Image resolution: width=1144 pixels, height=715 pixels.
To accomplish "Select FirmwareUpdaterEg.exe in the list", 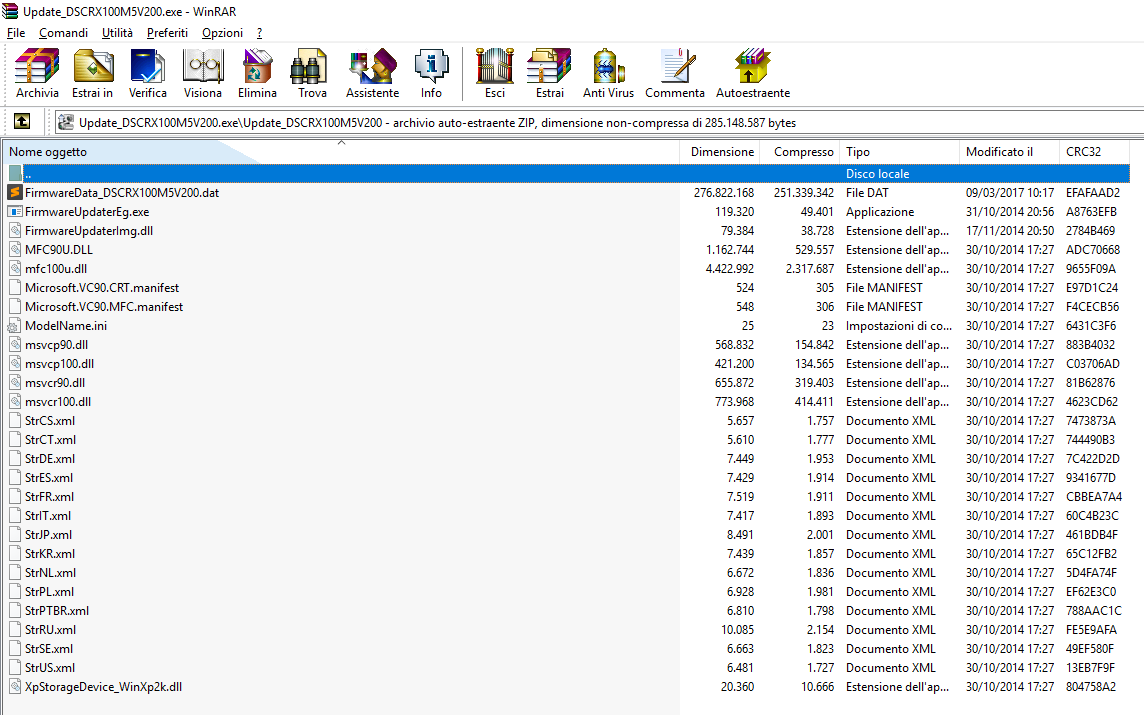I will (x=87, y=212).
